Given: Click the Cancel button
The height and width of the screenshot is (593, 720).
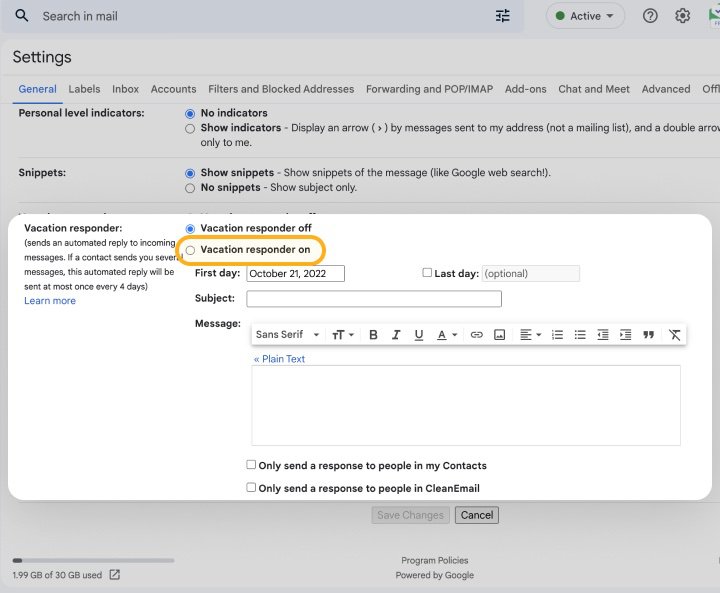Looking at the screenshot, I should [476, 515].
